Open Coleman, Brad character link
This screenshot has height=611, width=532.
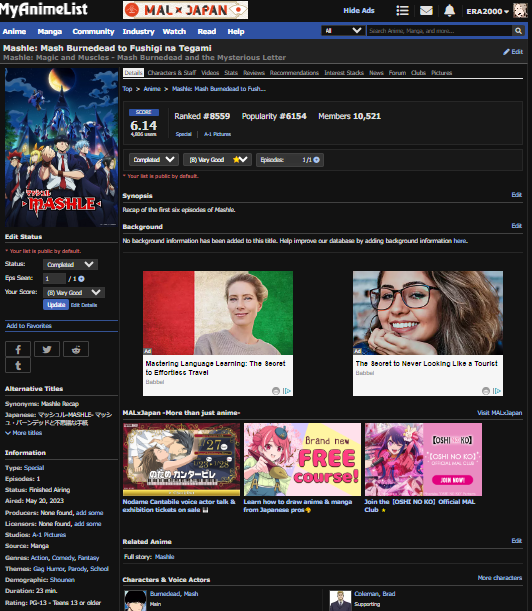tap(375, 594)
